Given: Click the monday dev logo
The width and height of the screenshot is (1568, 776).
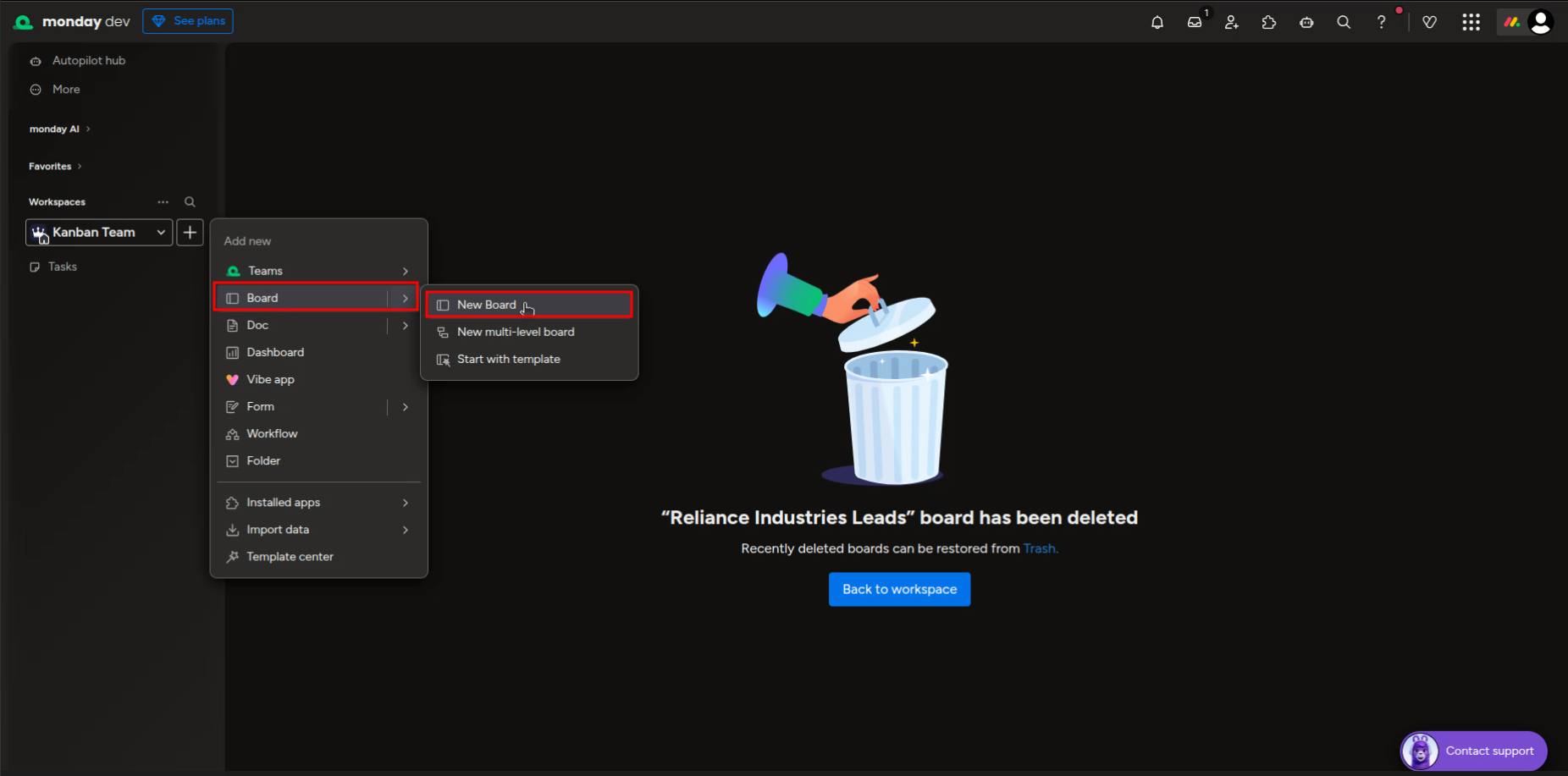Looking at the screenshot, I should (73, 22).
